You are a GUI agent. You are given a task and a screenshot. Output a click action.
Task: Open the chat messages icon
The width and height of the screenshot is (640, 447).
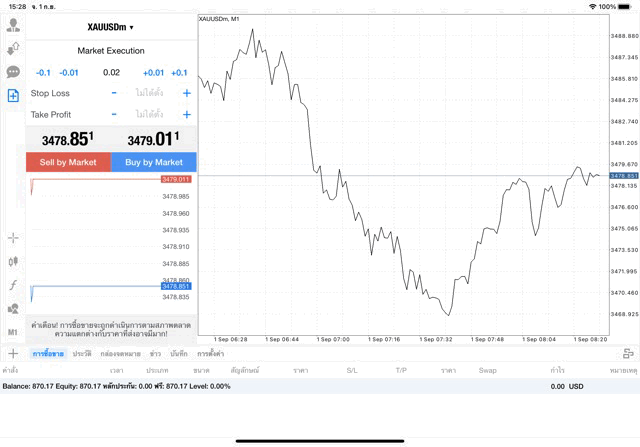(13, 72)
